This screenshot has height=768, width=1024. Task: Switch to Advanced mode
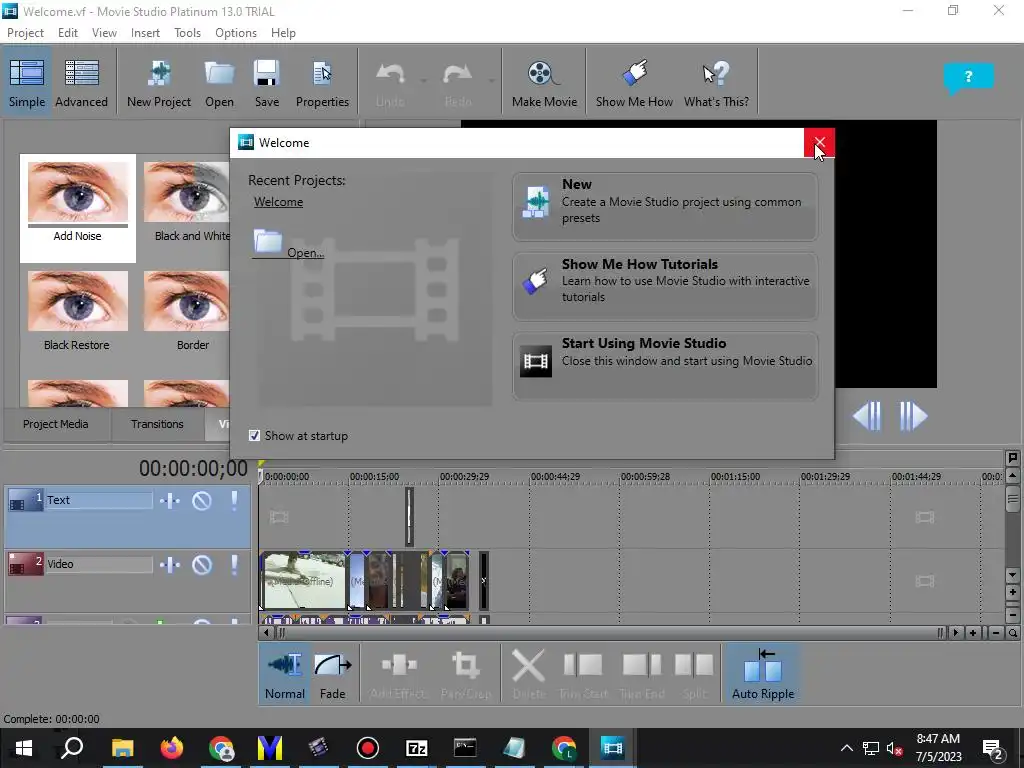pyautogui.click(x=81, y=82)
